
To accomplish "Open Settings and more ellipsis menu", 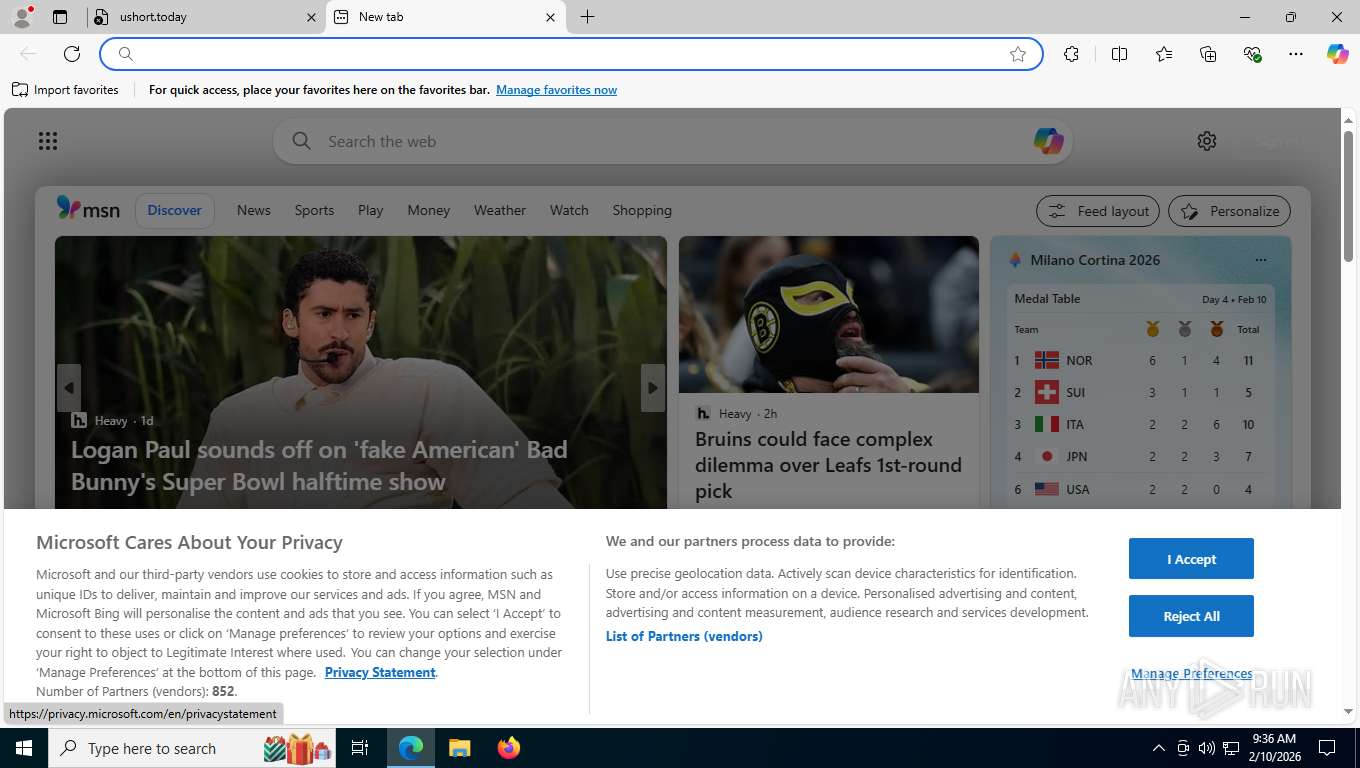I will click(x=1296, y=54).
